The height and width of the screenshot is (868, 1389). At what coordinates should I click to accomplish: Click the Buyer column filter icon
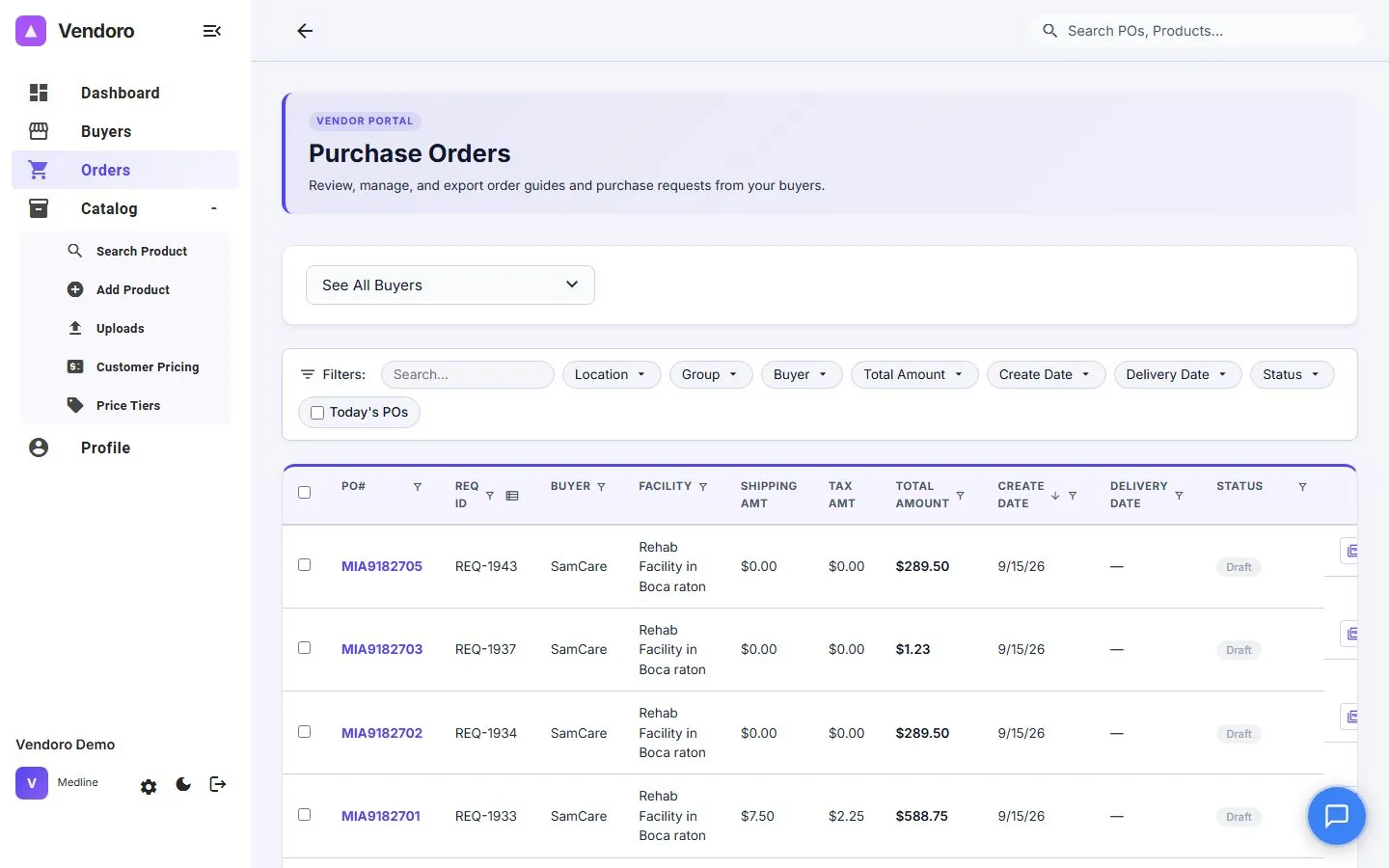click(602, 487)
